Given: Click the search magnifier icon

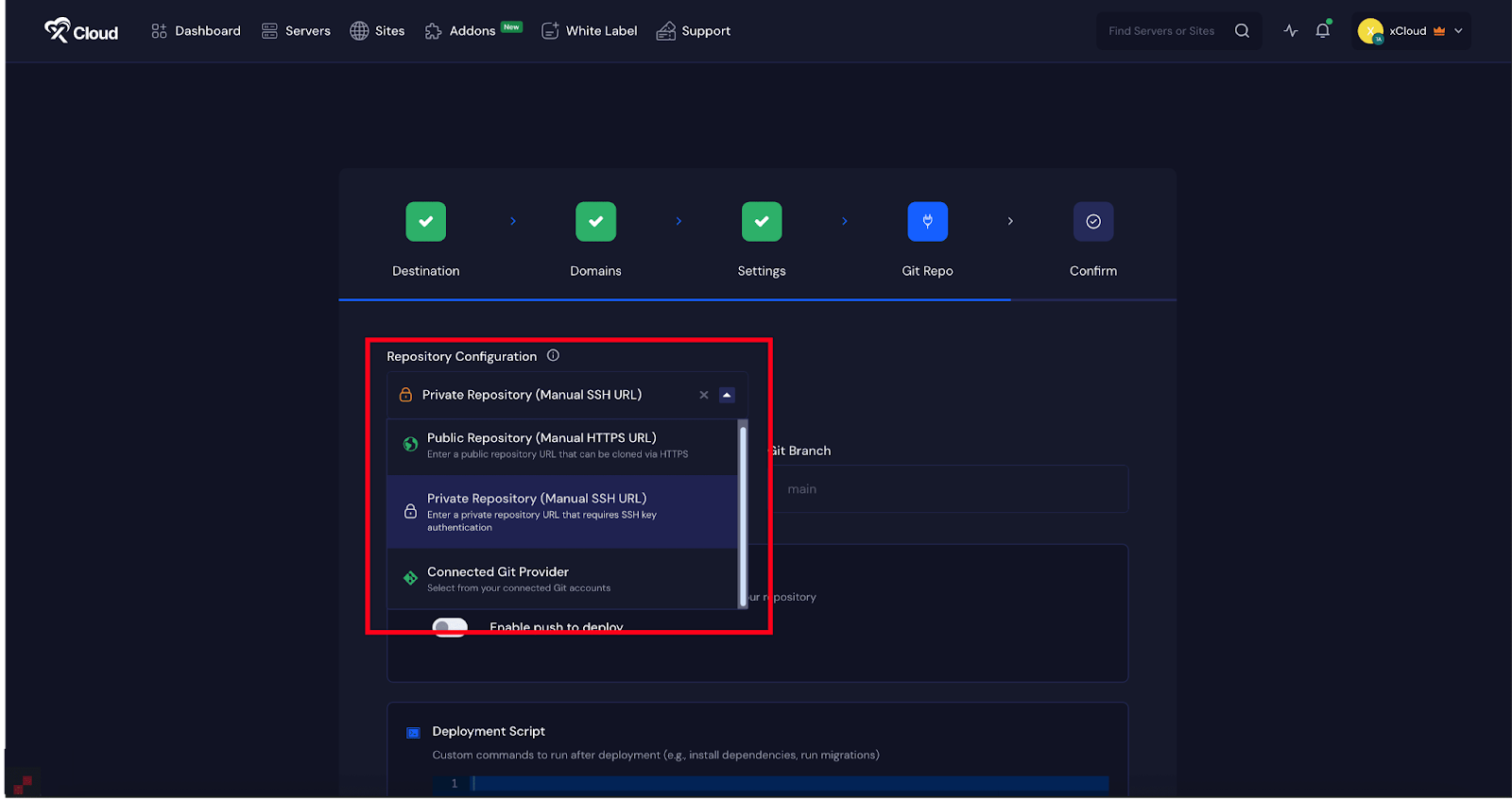Looking at the screenshot, I should 1242,31.
